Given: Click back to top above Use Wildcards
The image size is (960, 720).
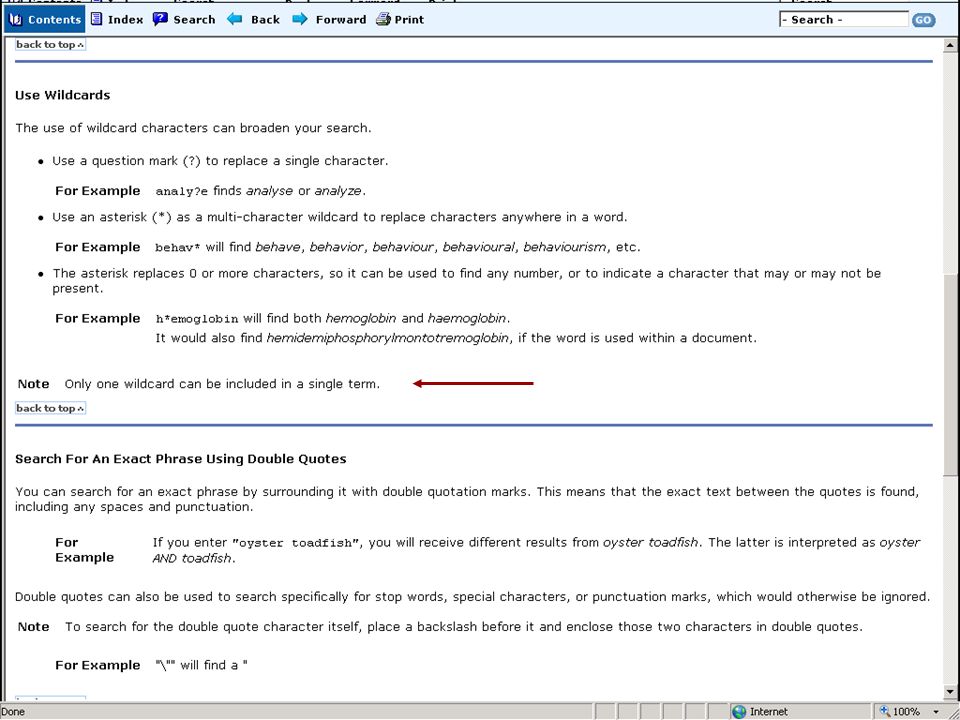Looking at the screenshot, I should point(50,45).
